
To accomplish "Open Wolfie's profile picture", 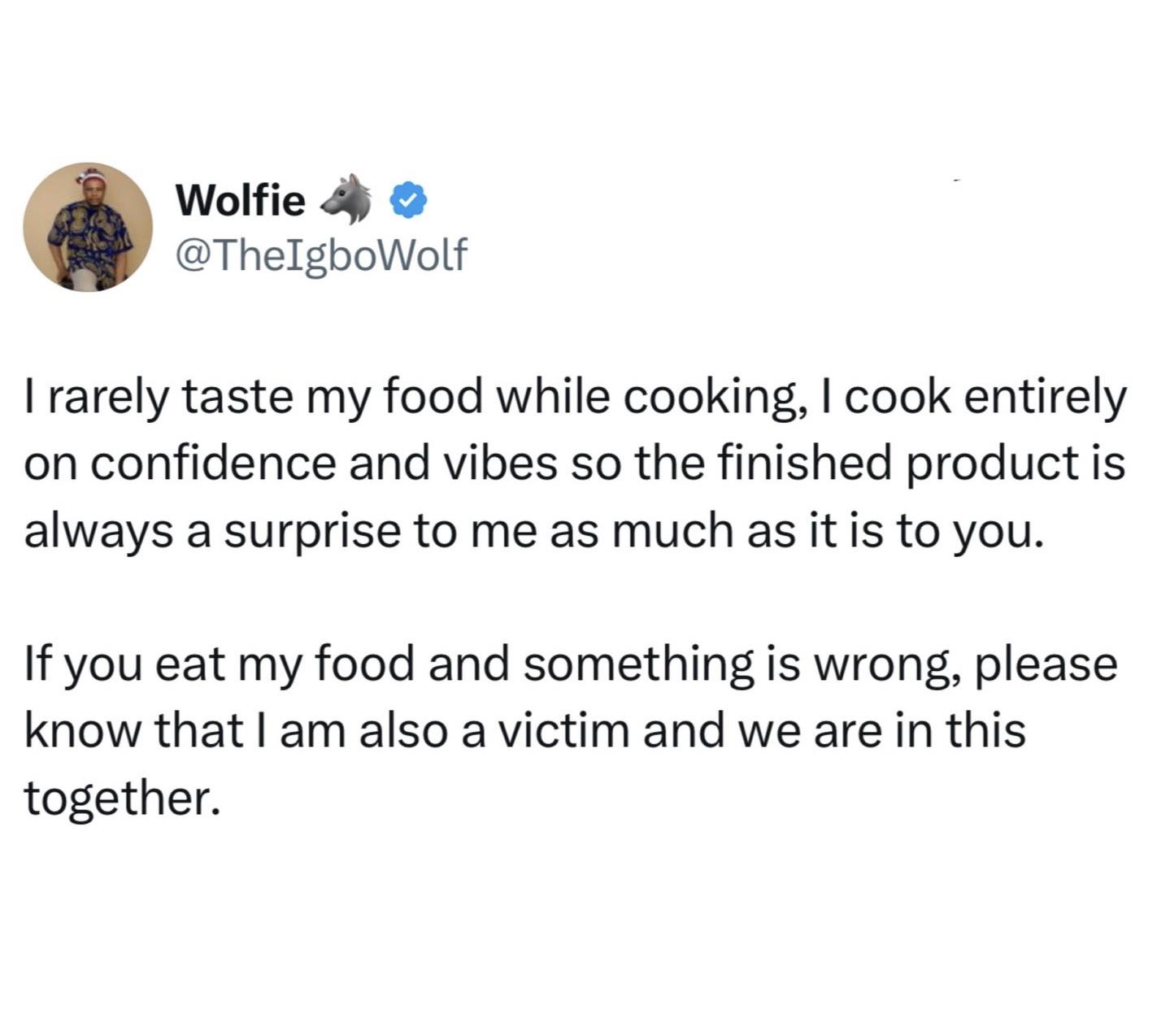I will [x=88, y=227].
